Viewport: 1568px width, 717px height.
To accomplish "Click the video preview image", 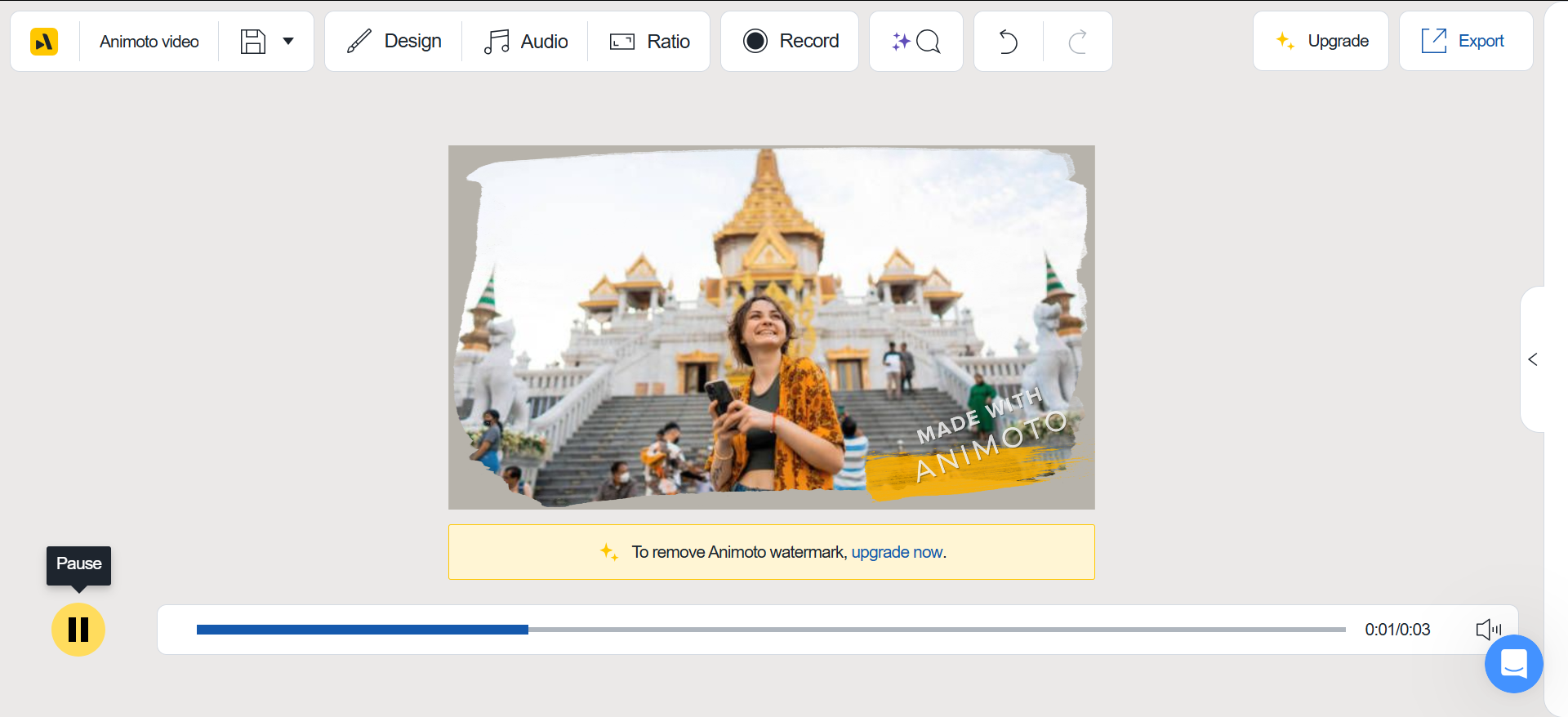I will pos(771,327).
